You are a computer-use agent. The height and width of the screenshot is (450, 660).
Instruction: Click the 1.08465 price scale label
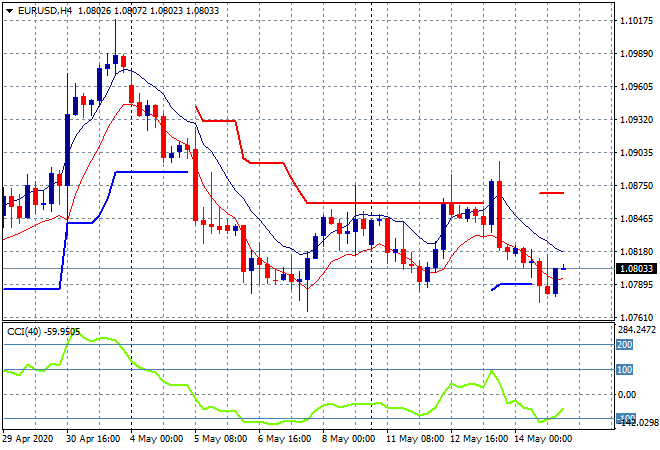coord(637,218)
